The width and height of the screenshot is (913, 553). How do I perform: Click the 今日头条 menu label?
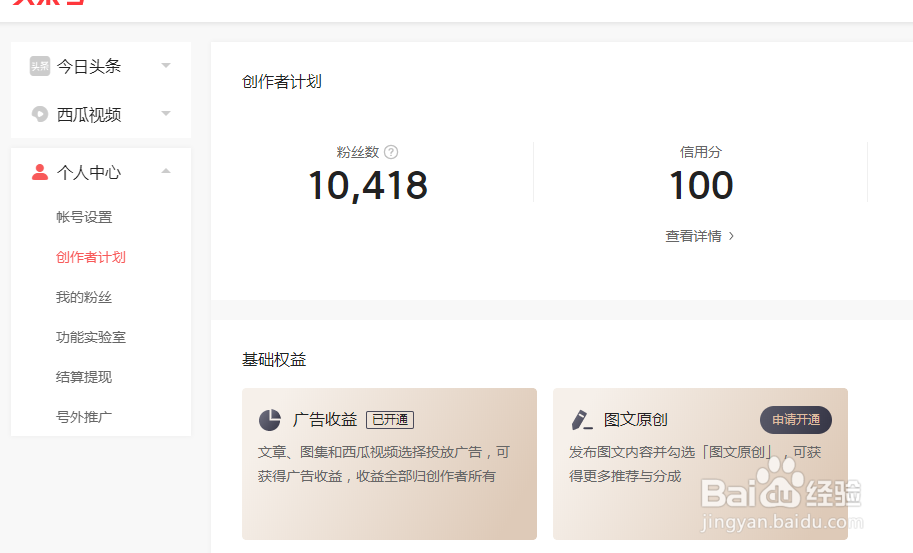click(x=89, y=66)
